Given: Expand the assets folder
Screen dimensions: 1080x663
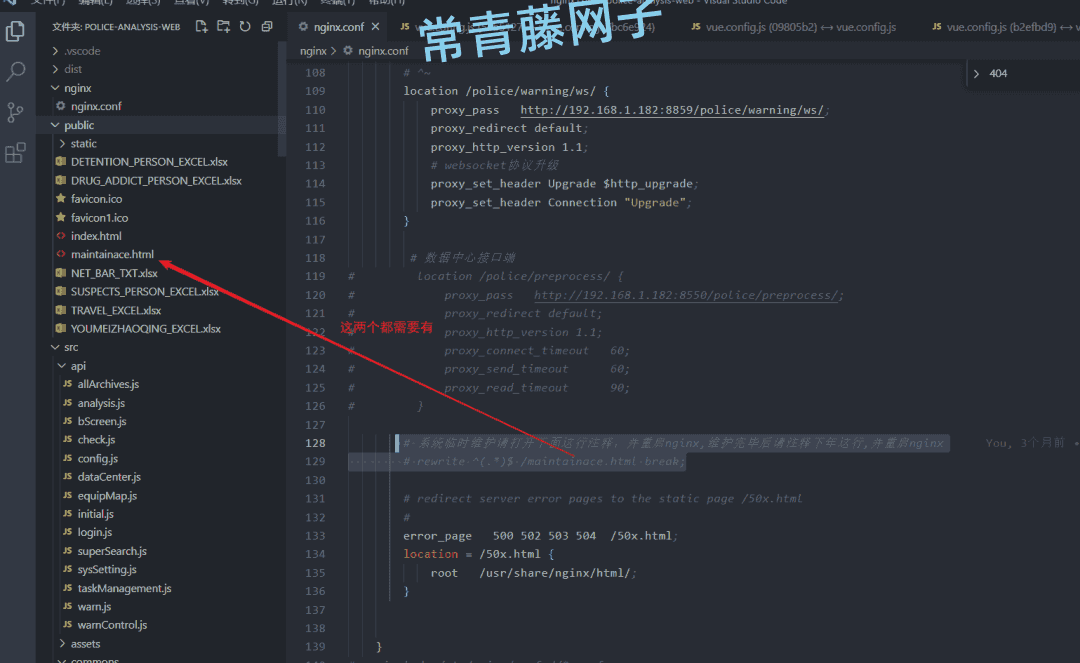Looking at the screenshot, I should tap(62, 644).
